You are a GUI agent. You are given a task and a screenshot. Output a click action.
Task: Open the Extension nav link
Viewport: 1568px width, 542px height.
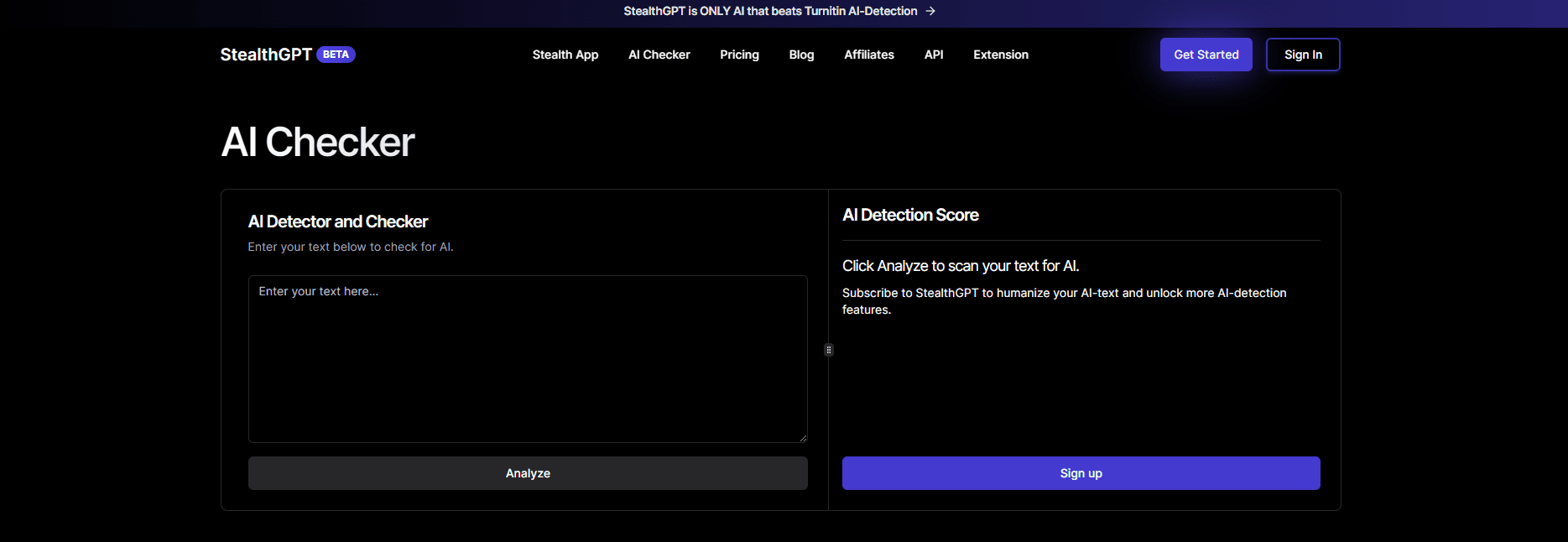(1000, 55)
